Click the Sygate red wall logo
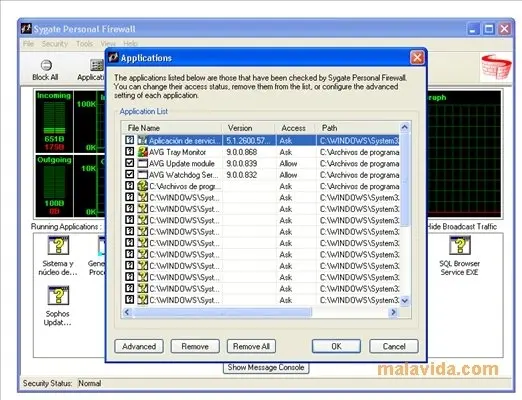 [x=496, y=67]
